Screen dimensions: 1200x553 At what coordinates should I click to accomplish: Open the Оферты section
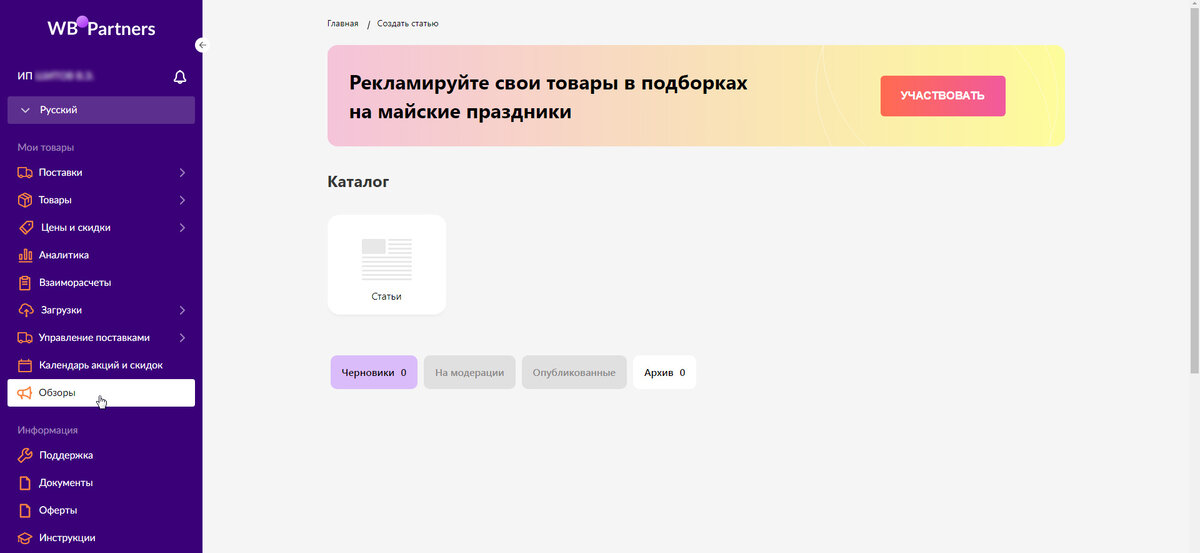tap(101, 510)
